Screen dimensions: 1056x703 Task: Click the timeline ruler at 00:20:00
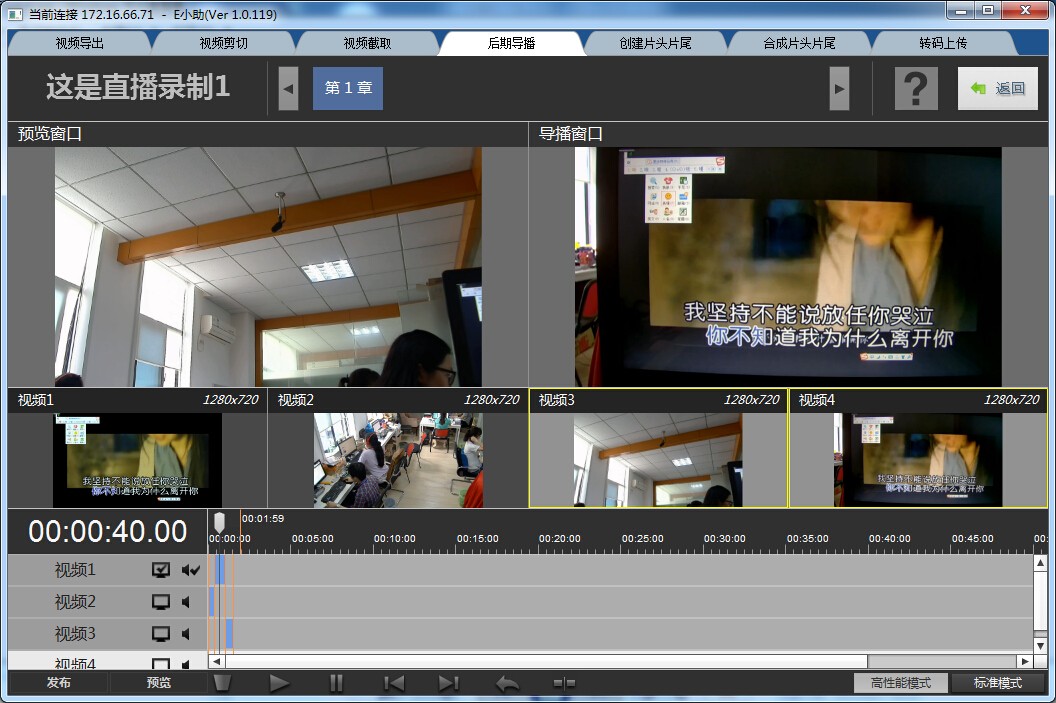point(560,539)
